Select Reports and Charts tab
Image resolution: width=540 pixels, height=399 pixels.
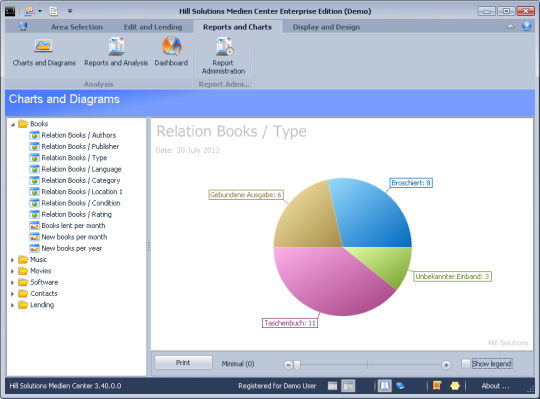tap(237, 27)
